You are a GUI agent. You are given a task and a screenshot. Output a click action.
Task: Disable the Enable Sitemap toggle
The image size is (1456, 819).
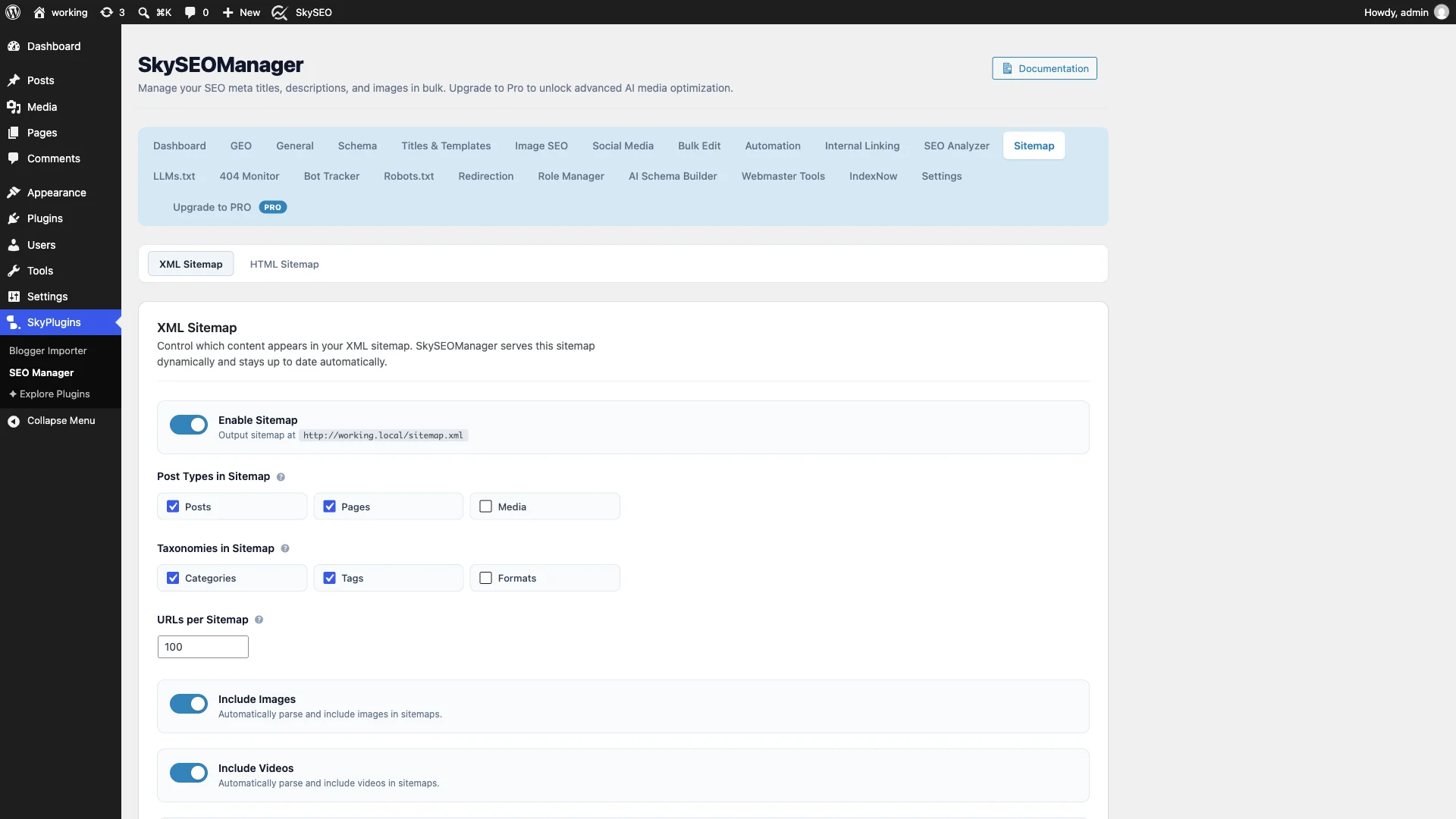(189, 425)
